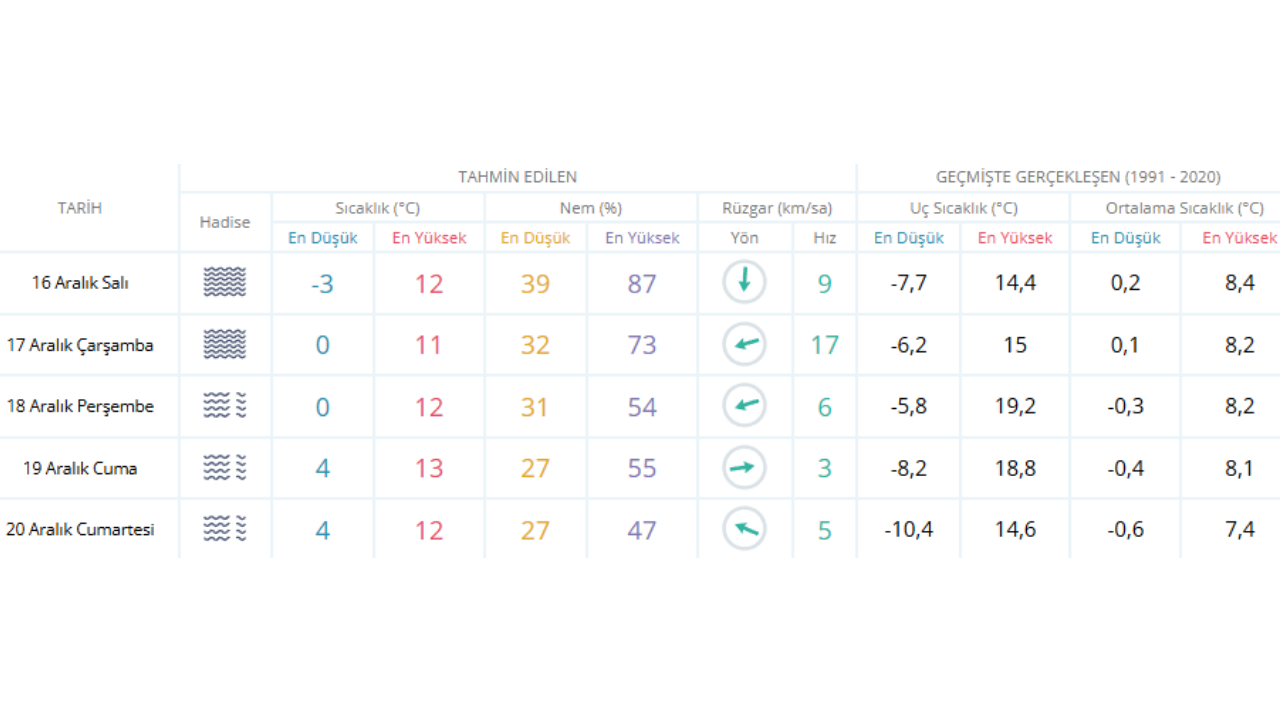Click the haze icon for 19 Aralık Cuma

pos(224,468)
